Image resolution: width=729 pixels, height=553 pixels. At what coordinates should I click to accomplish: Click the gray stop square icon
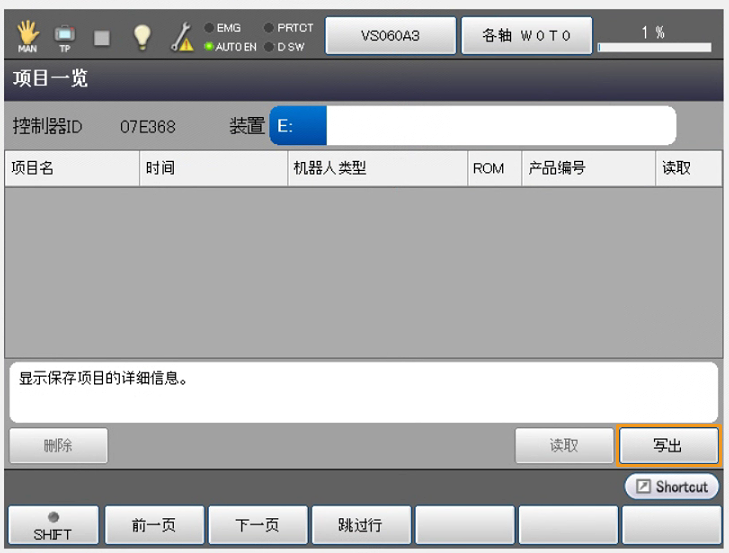click(x=102, y=38)
